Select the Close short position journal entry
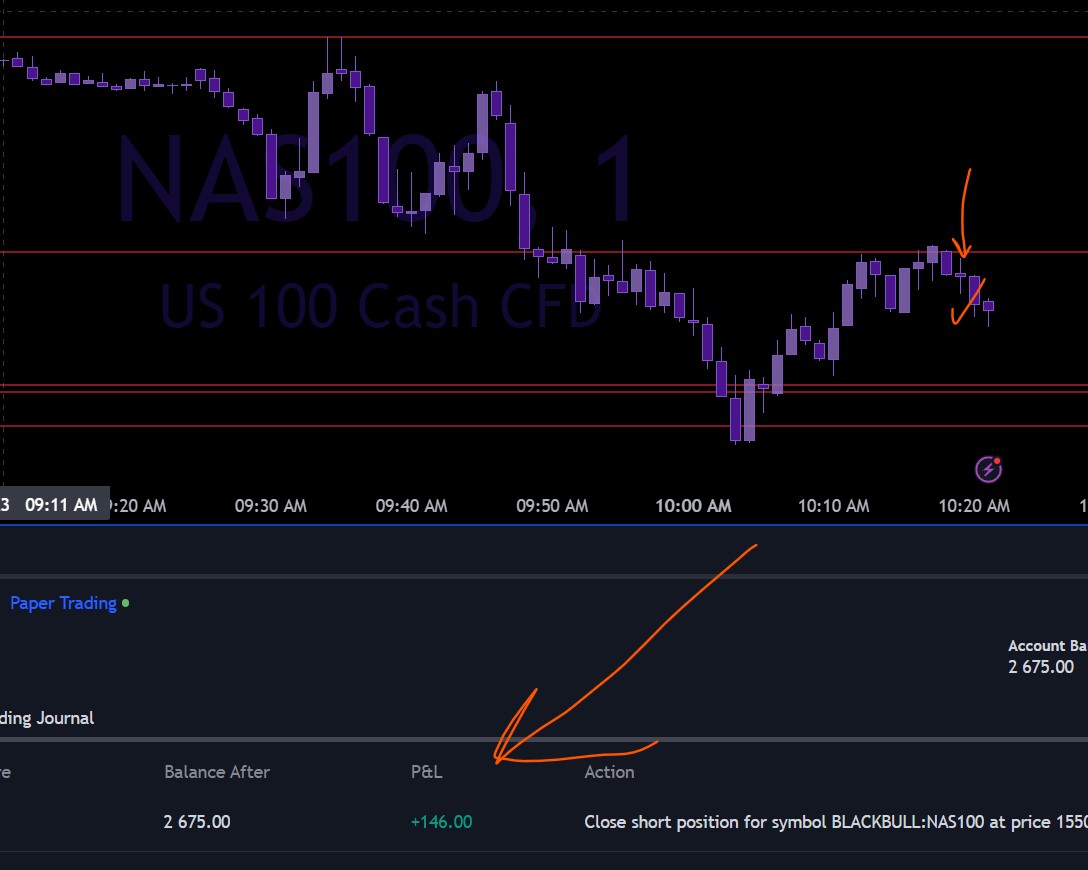The height and width of the screenshot is (870, 1088). click(x=835, y=822)
